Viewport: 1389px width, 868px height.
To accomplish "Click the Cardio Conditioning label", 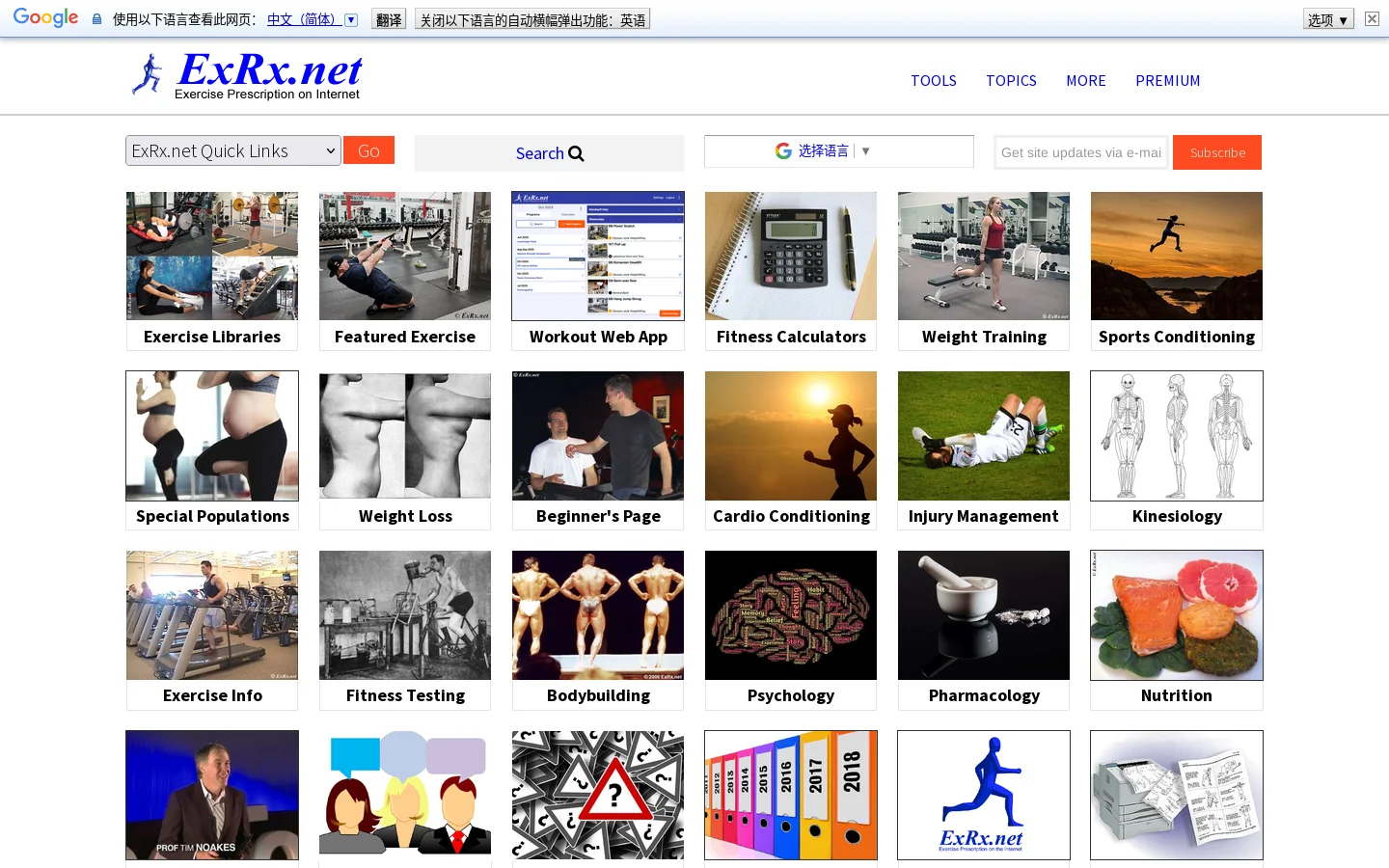I will tap(791, 516).
